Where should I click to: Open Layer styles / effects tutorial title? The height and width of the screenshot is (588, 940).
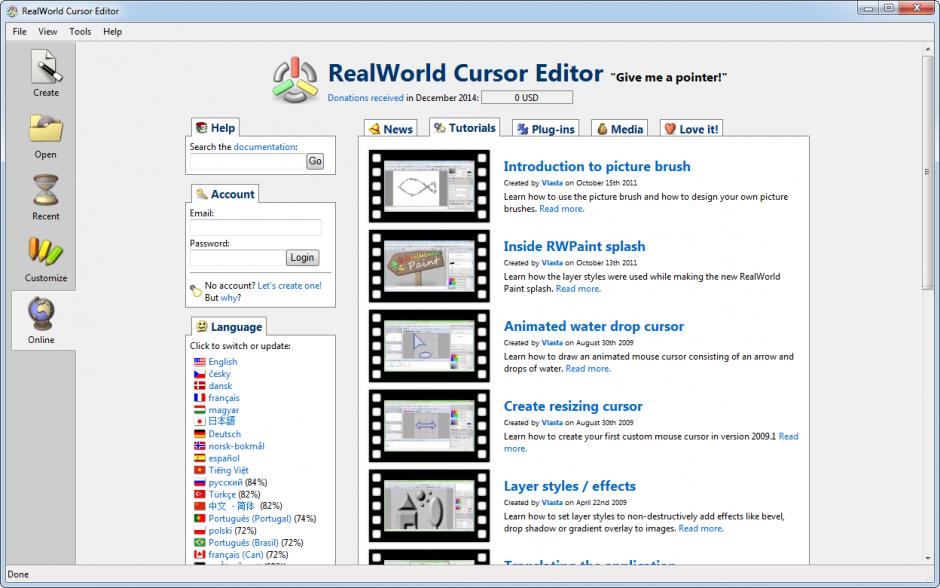pyautogui.click(x=570, y=486)
